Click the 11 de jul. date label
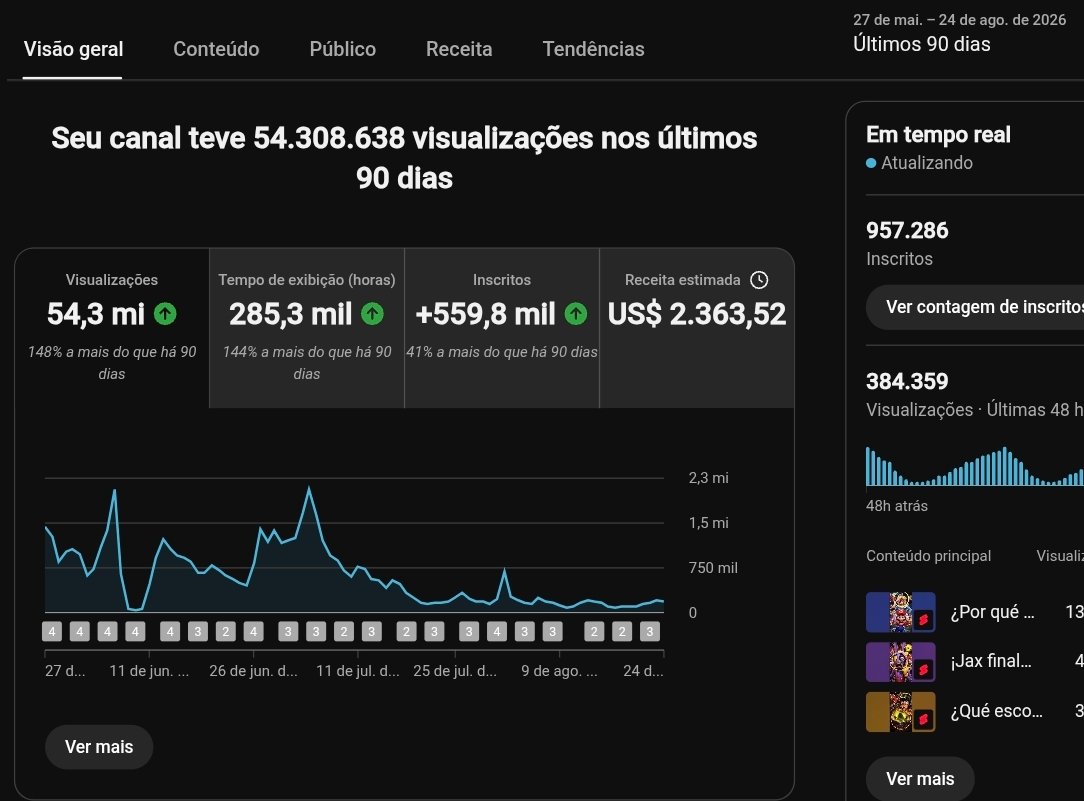The height and width of the screenshot is (801, 1084). pos(358,671)
